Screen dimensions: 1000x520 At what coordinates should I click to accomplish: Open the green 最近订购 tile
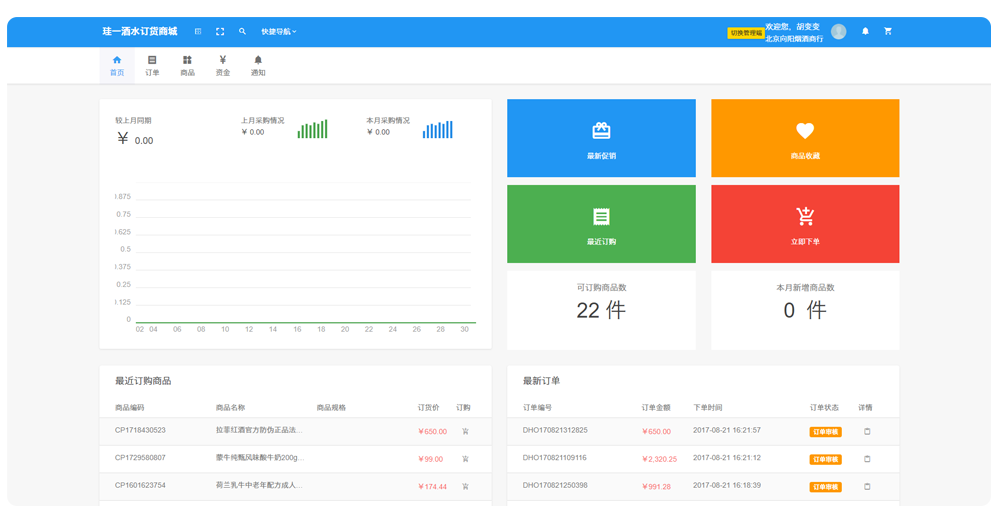601,224
